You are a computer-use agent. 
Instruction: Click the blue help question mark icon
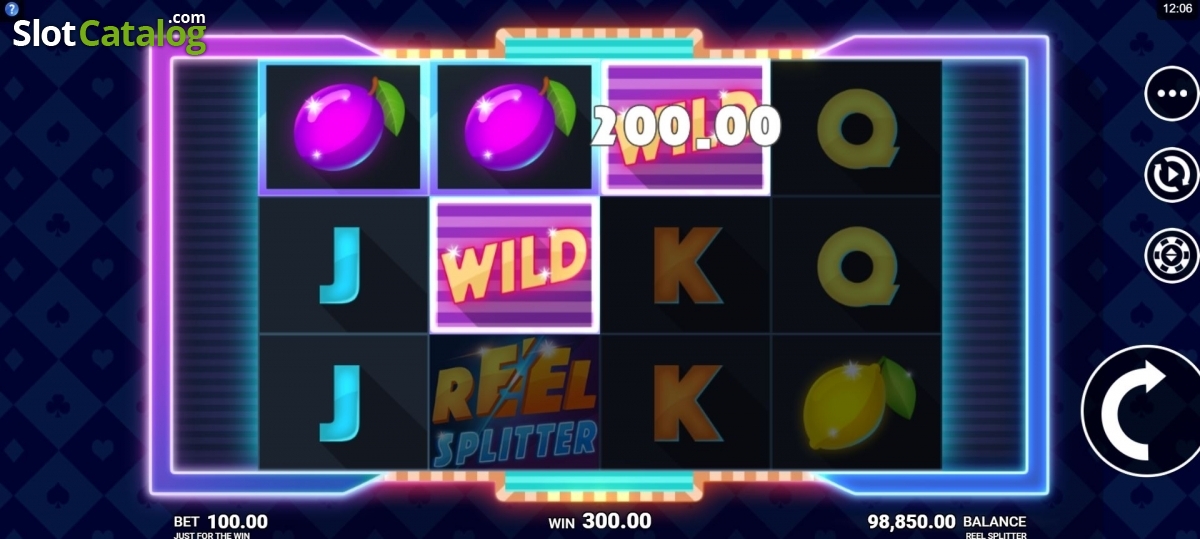coord(11,8)
